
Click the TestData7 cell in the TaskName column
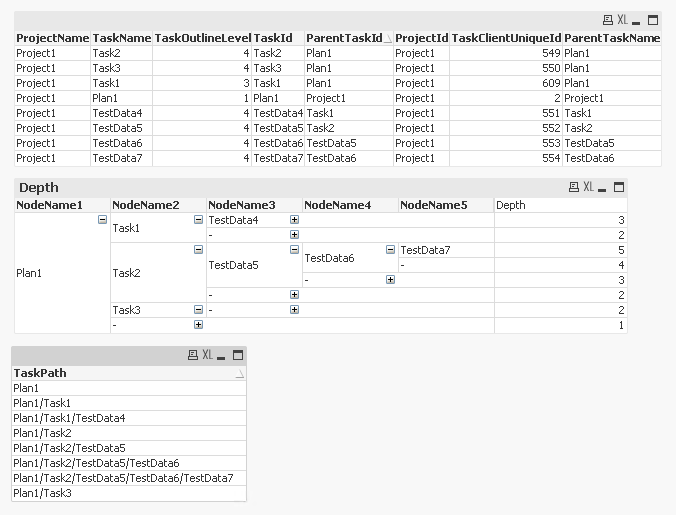(118, 158)
